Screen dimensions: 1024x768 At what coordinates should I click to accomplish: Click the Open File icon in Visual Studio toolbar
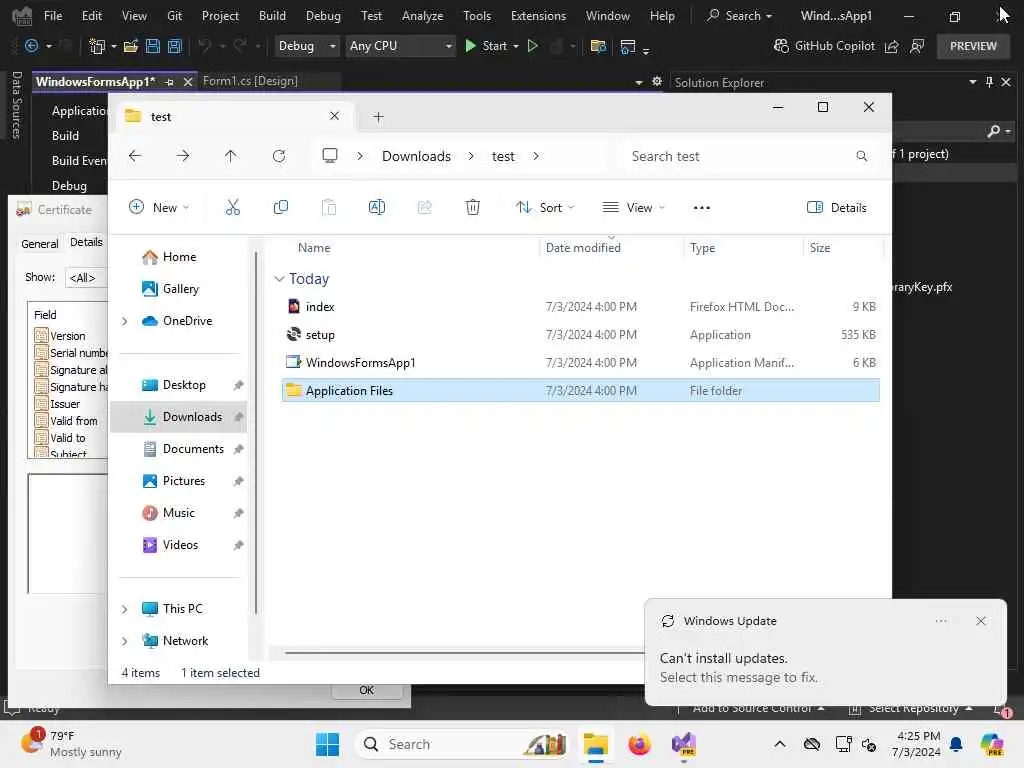point(131,46)
